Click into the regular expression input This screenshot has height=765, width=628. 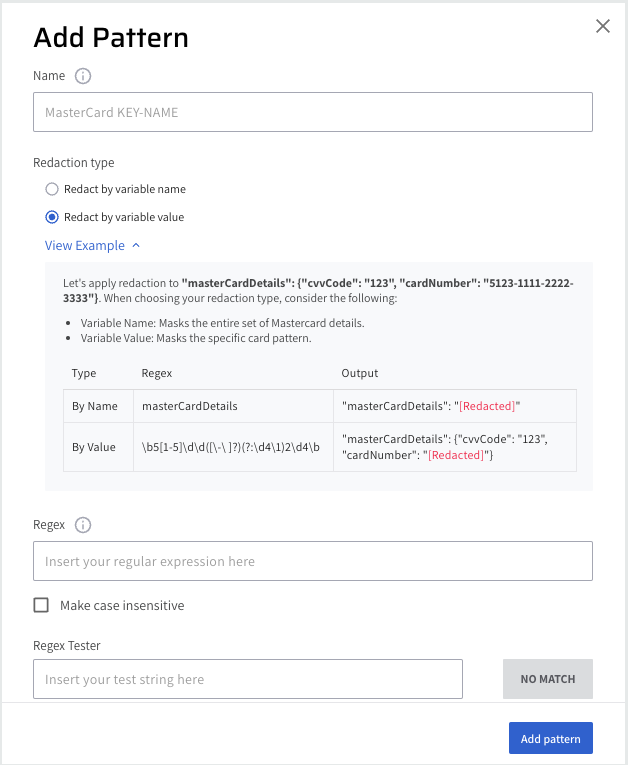coord(312,561)
